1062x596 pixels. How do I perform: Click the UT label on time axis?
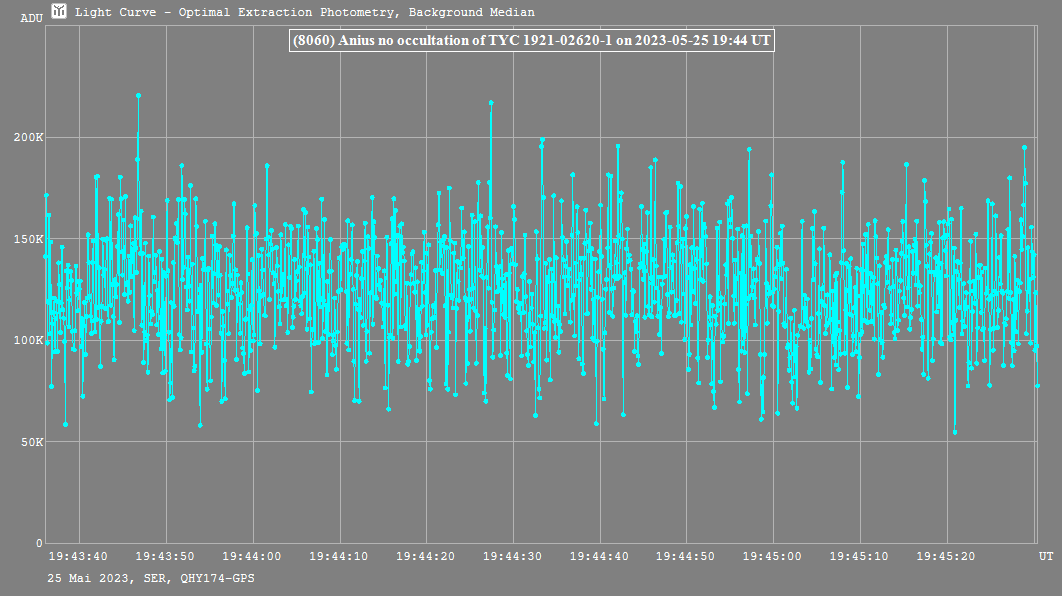[x=1045, y=556]
